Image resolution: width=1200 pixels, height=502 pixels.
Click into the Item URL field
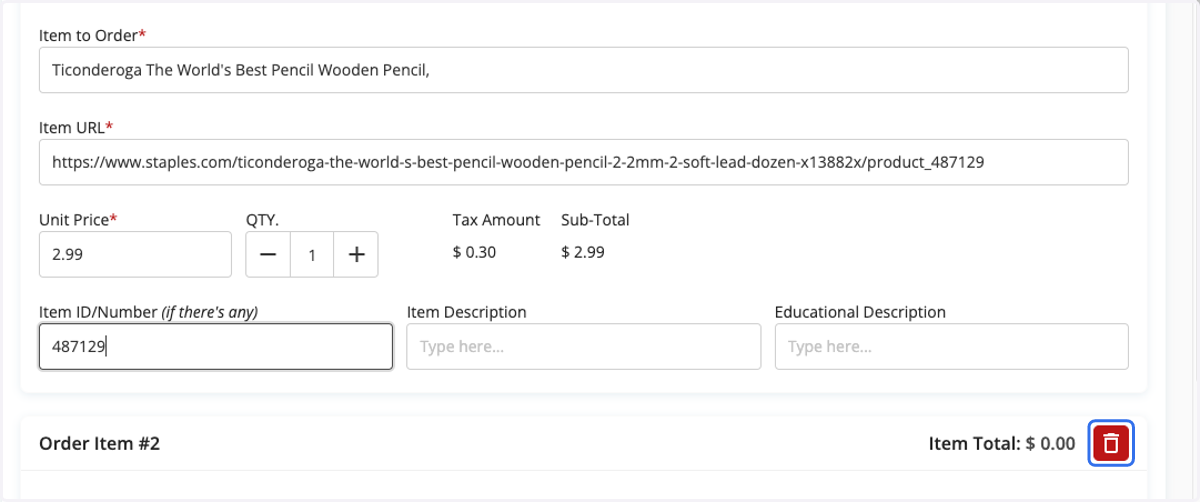point(584,162)
